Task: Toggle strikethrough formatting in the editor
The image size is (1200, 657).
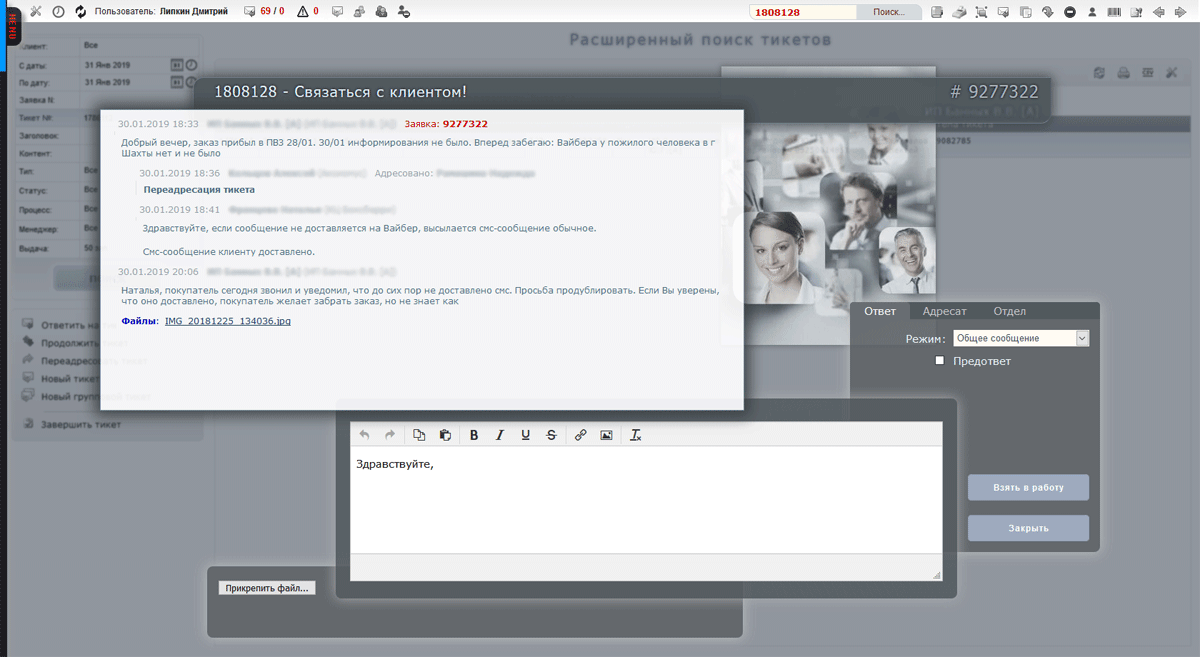Action: click(x=552, y=435)
